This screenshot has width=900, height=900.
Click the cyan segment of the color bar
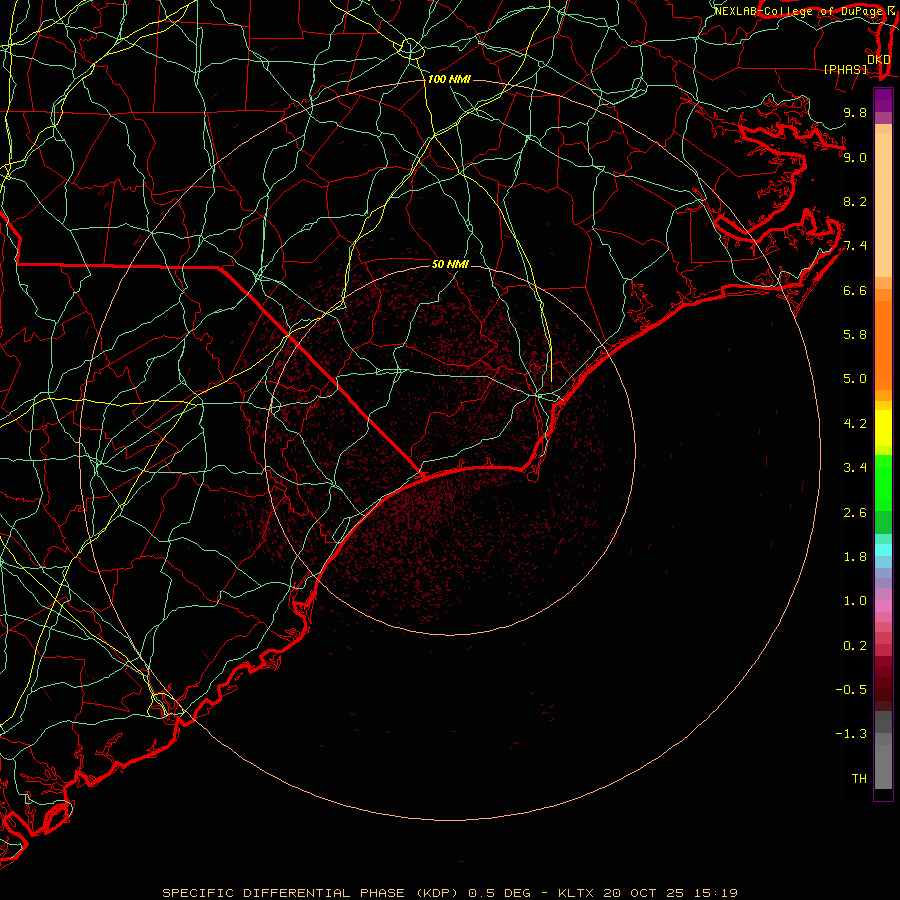[x=883, y=550]
